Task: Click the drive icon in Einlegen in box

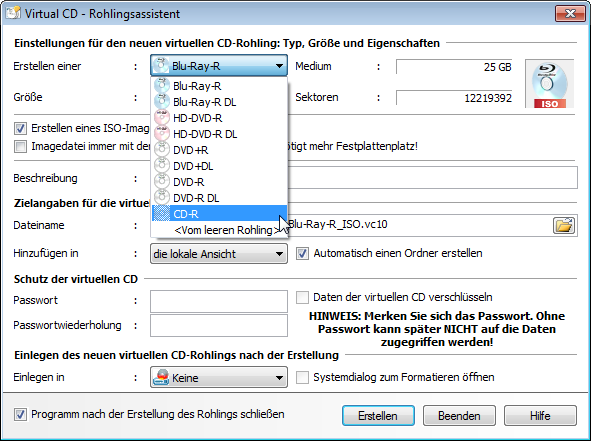Action: 161,377
